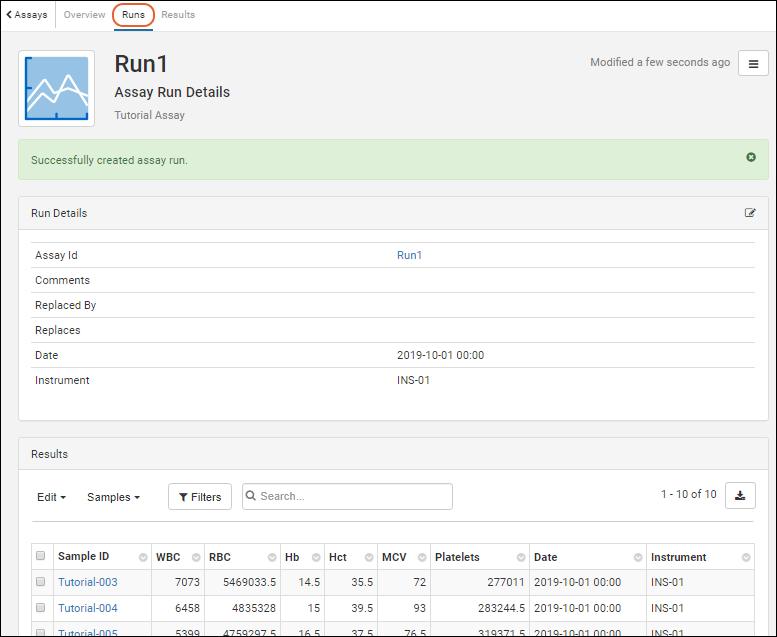Screen dimensions: 777x637
Task: Open the Instrument column menu arrow
Action: point(746,558)
